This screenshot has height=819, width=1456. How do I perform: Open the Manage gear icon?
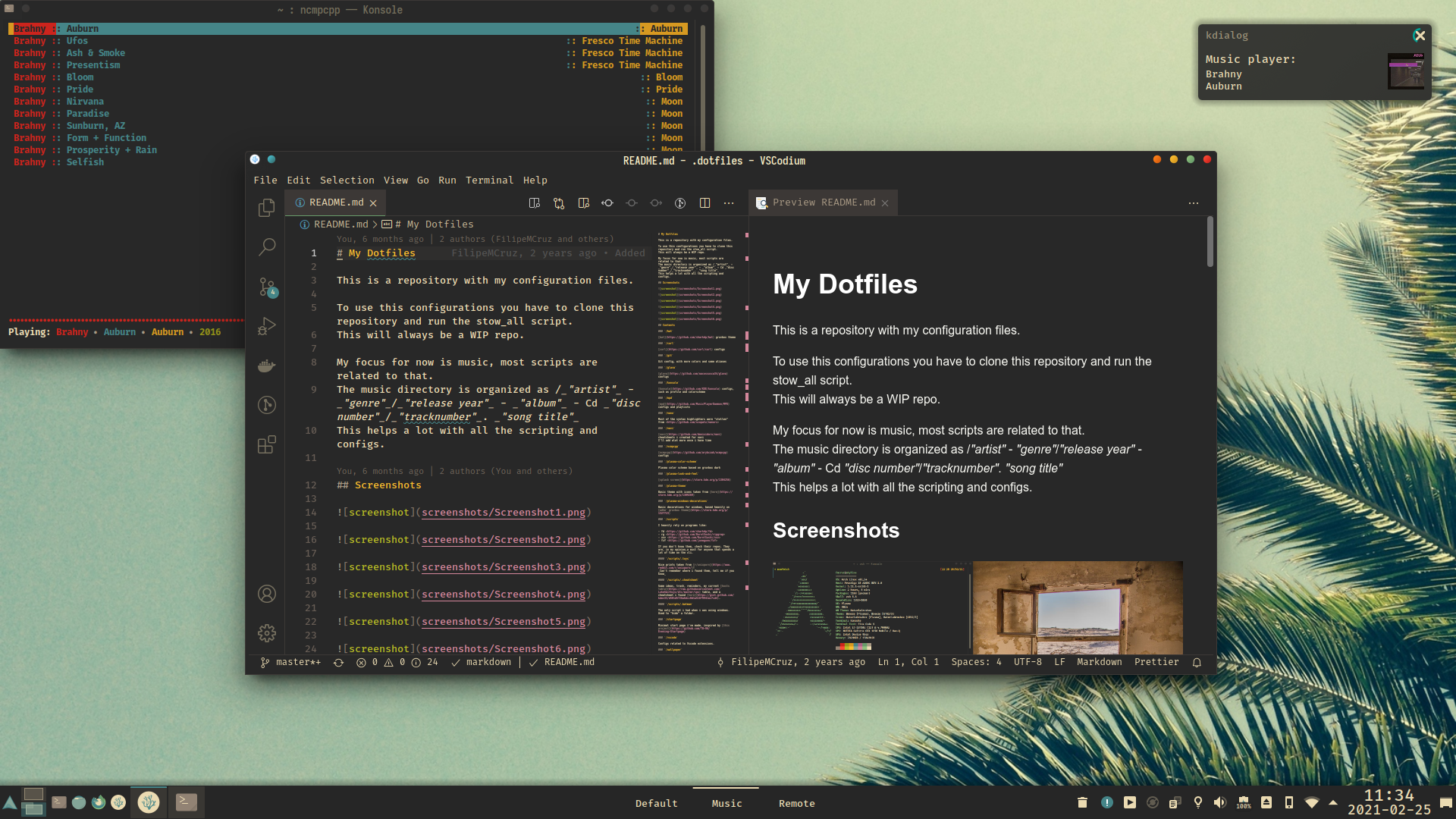[x=266, y=633]
